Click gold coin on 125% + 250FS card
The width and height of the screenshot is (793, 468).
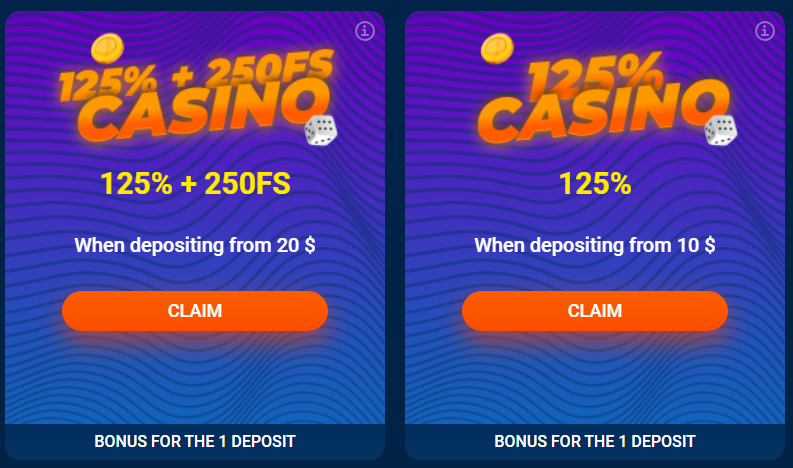tap(104, 46)
